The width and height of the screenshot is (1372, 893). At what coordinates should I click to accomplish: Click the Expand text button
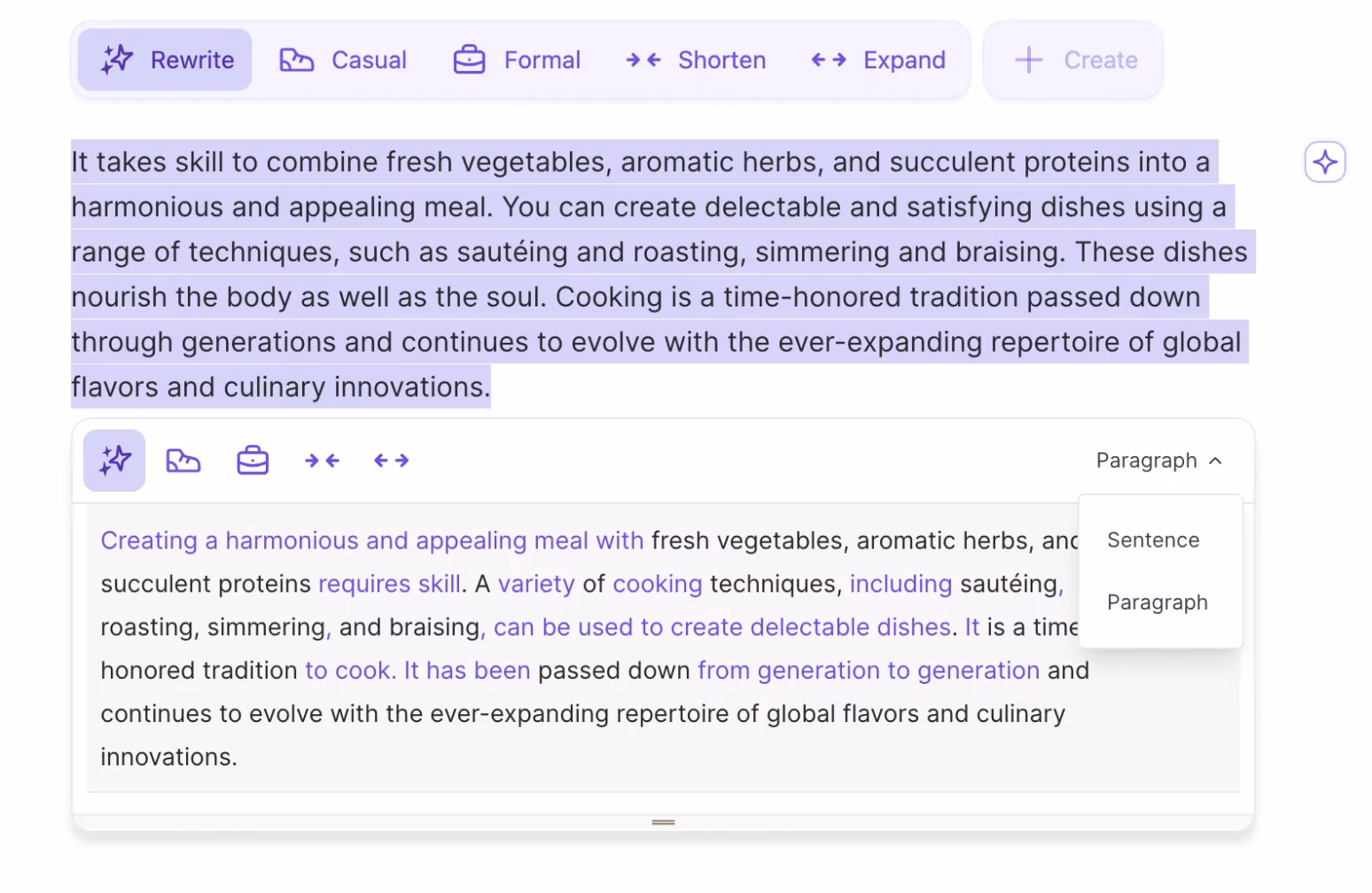878,60
